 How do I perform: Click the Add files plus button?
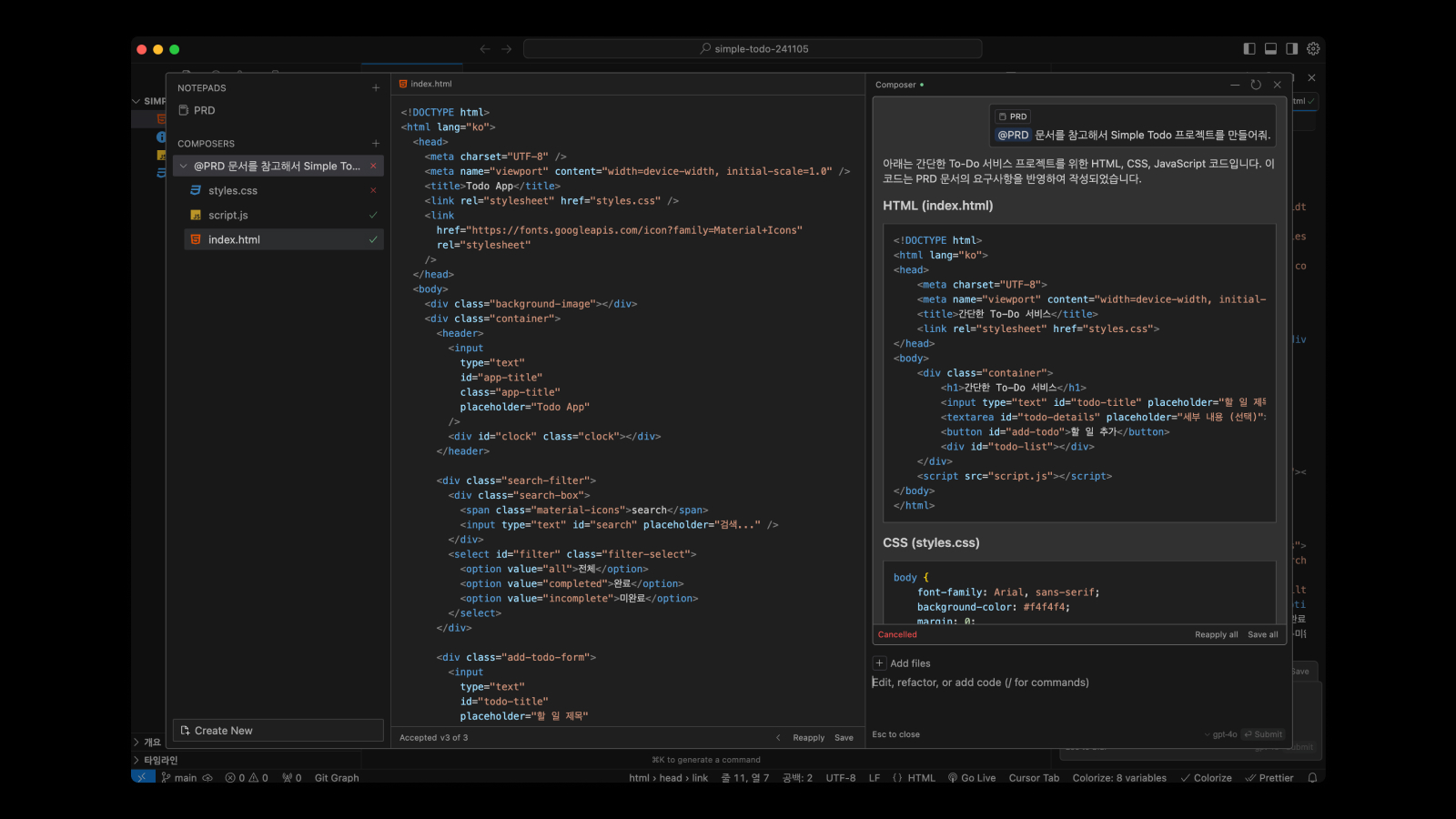pos(879,663)
